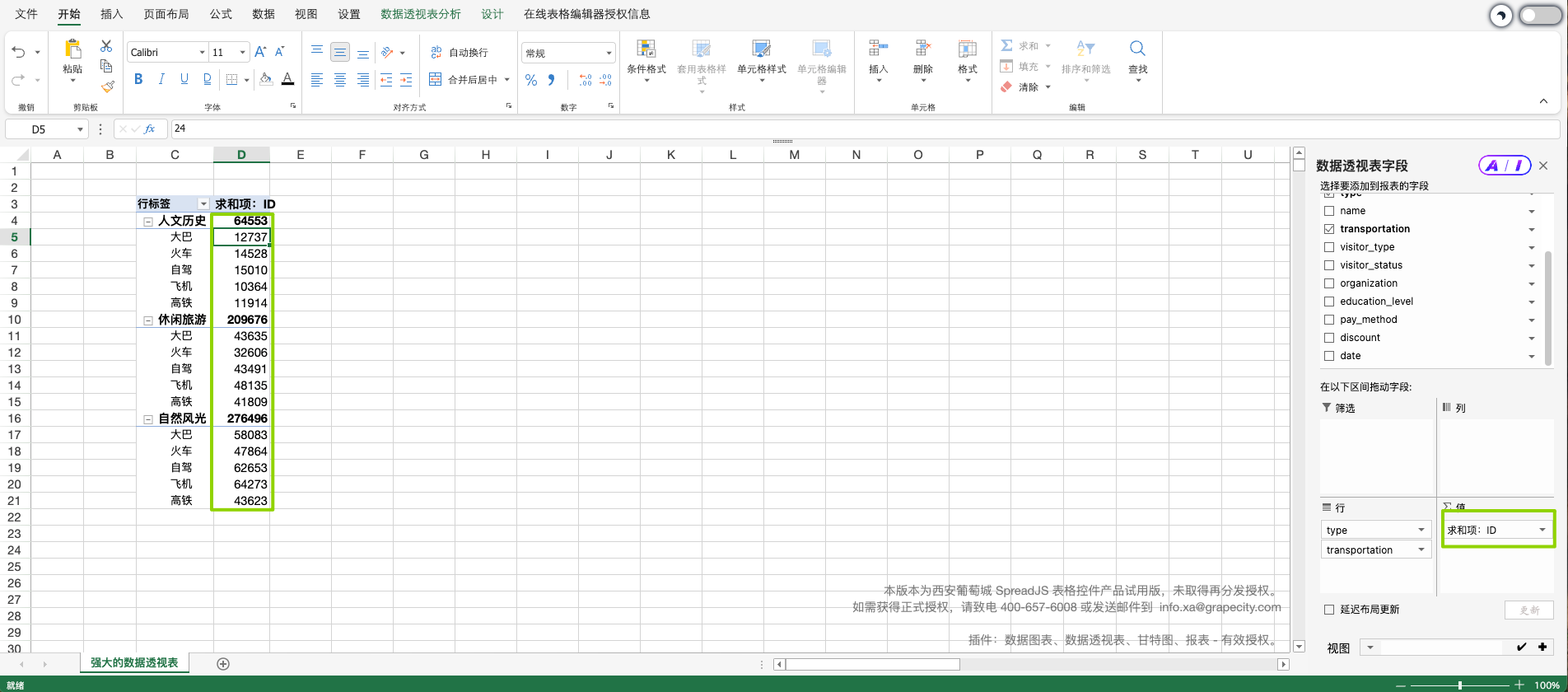This screenshot has height=692, width=1568.
Task: Click the cell borders icon
Action: (232, 79)
